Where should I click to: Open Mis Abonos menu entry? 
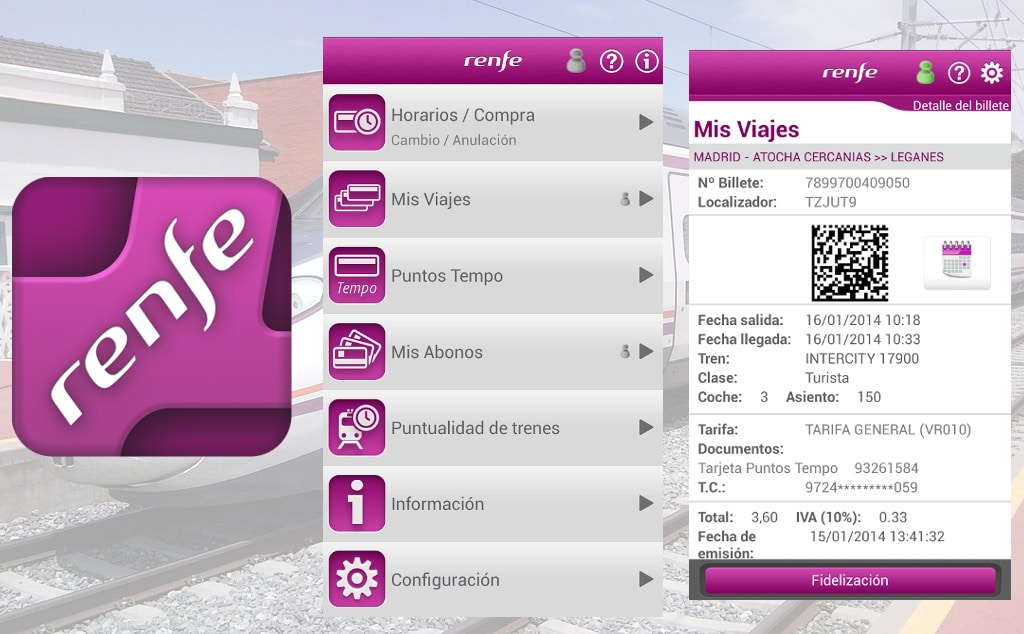click(493, 352)
